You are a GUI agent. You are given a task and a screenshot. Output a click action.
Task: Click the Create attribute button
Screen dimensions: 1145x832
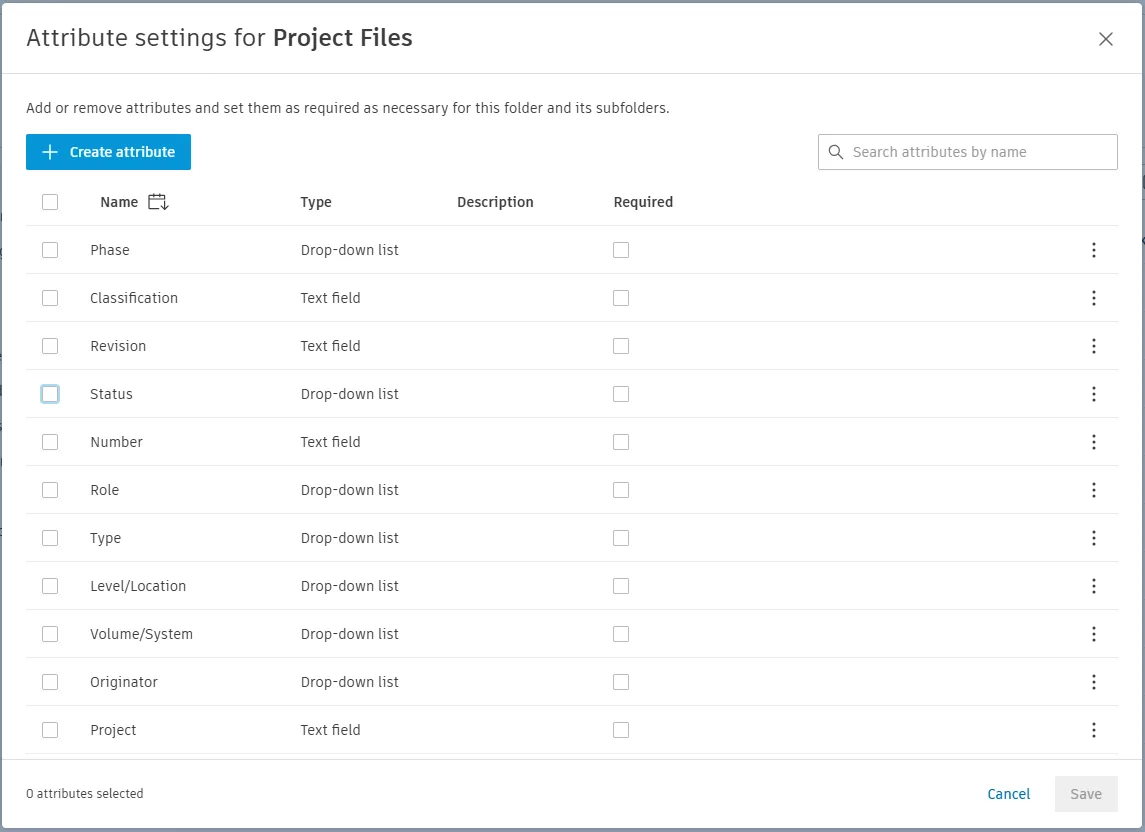[x=108, y=152]
